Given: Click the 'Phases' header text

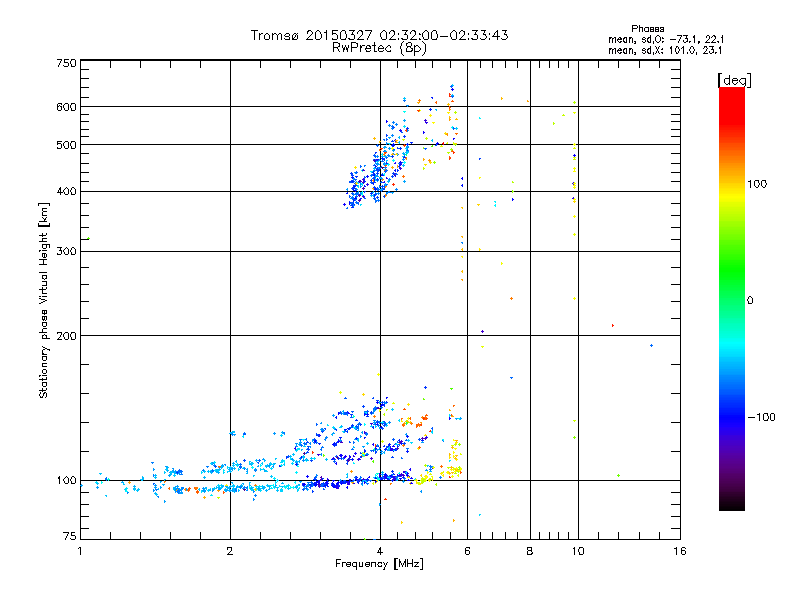Looking at the screenshot, I should [647, 29].
